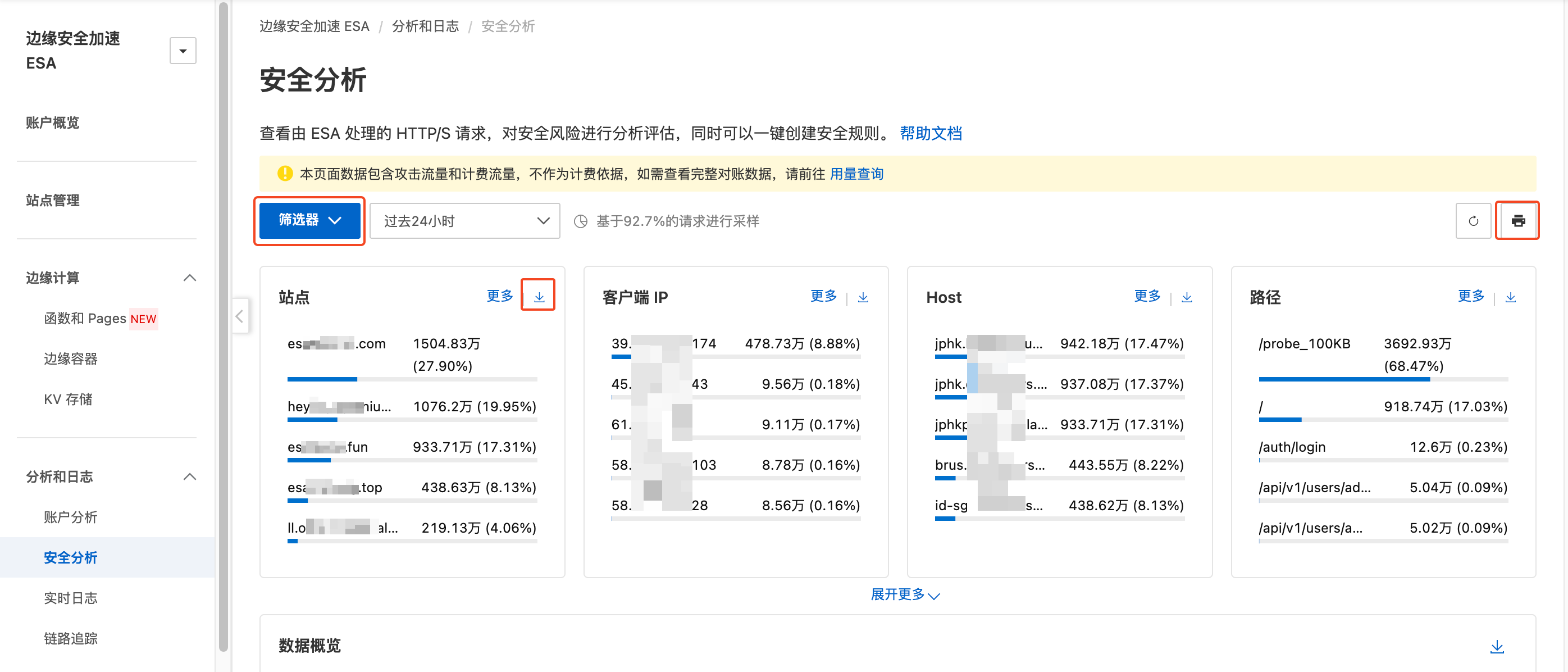Go to 站点管理 in the sidebar
Viewport: 1568px width, 672px height.
(x=53, y=201)
